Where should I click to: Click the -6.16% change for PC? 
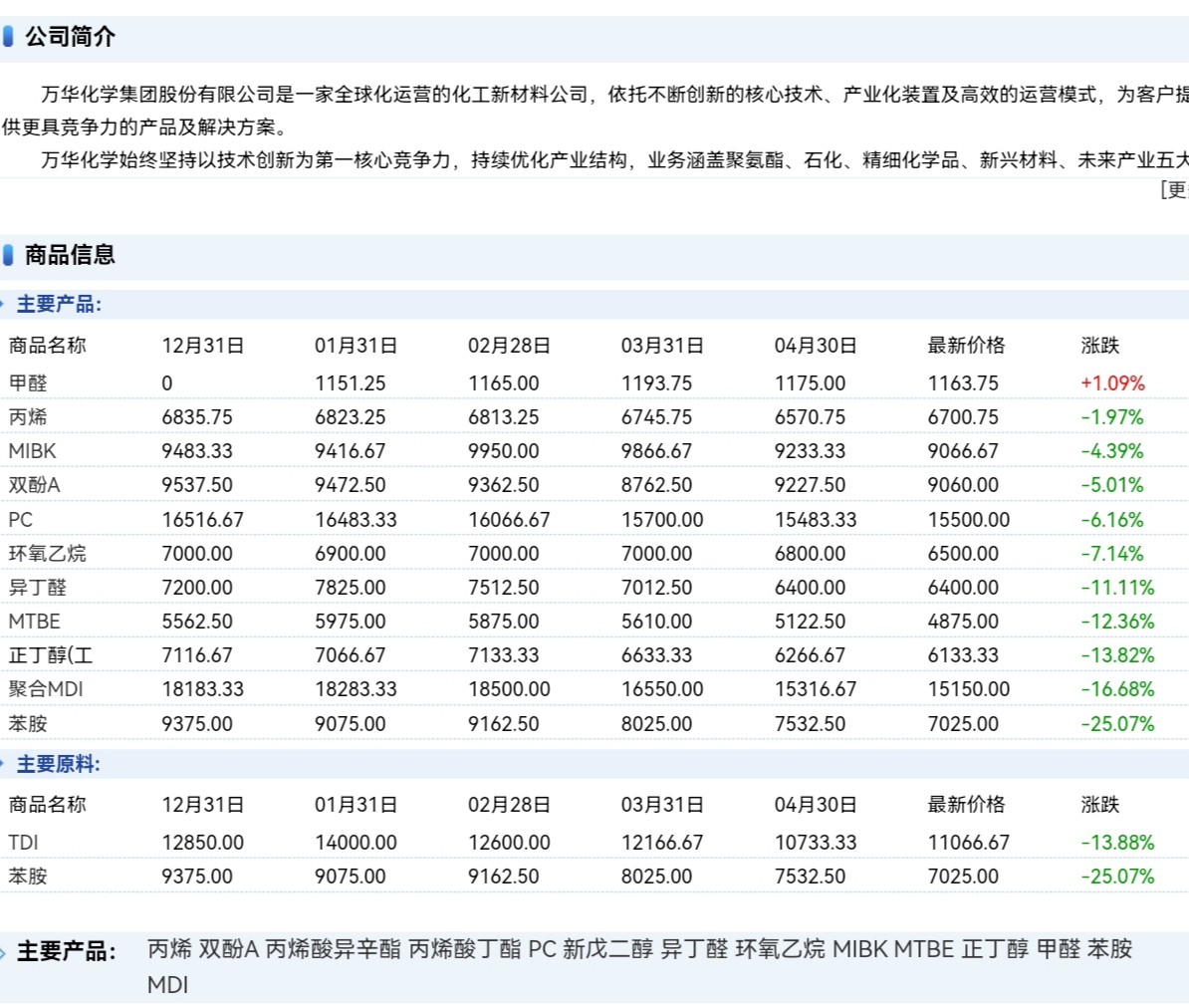tap(1111, 520)
